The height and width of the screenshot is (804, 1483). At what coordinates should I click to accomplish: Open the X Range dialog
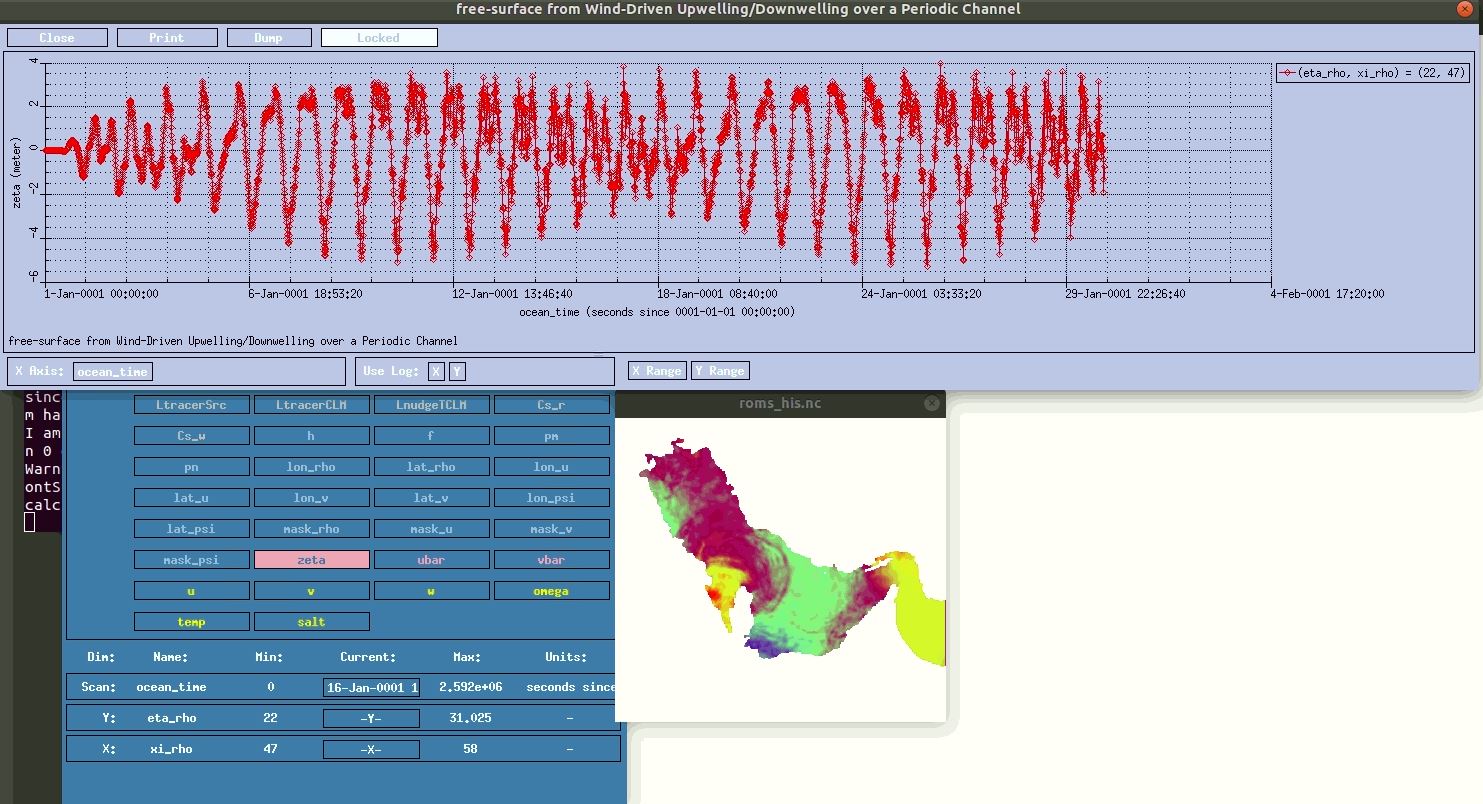[x=656, y=371]
